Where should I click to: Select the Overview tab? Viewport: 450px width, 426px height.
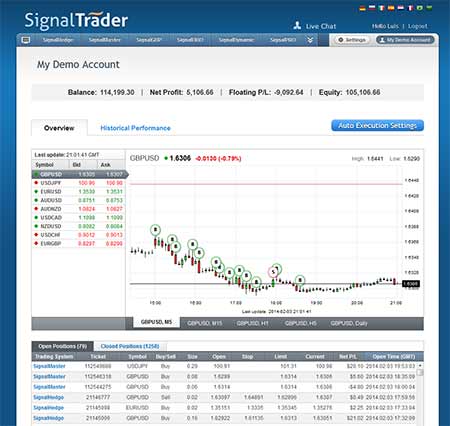[x=59, y=128]
